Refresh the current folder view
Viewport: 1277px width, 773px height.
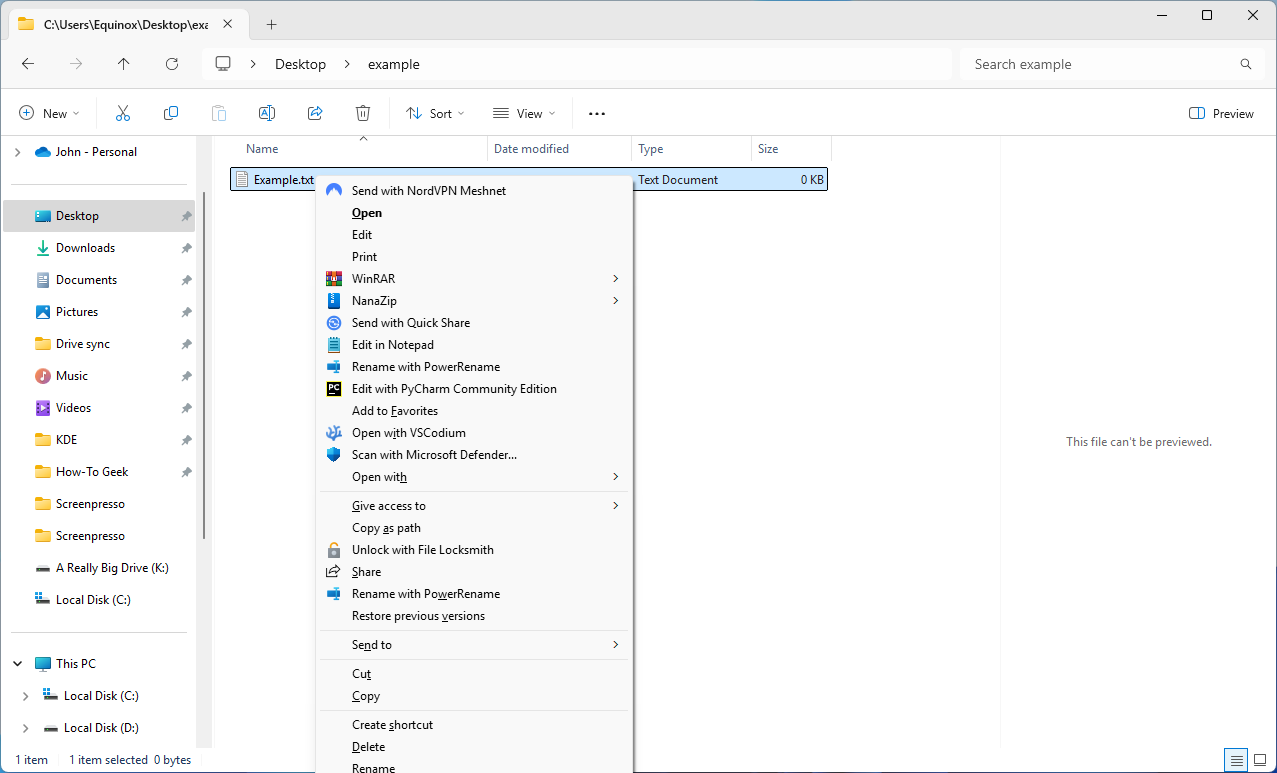tap(172, 64)
